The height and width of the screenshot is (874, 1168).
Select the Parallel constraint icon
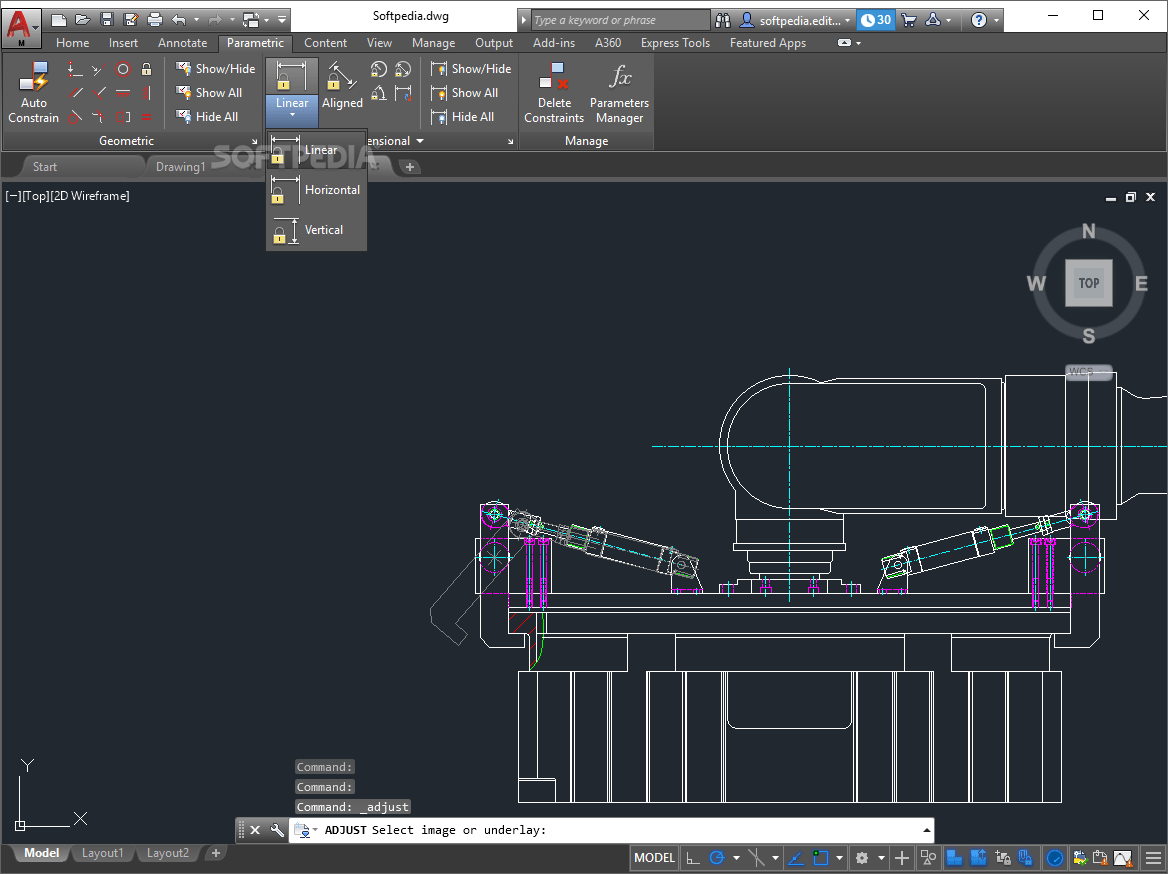76,92
